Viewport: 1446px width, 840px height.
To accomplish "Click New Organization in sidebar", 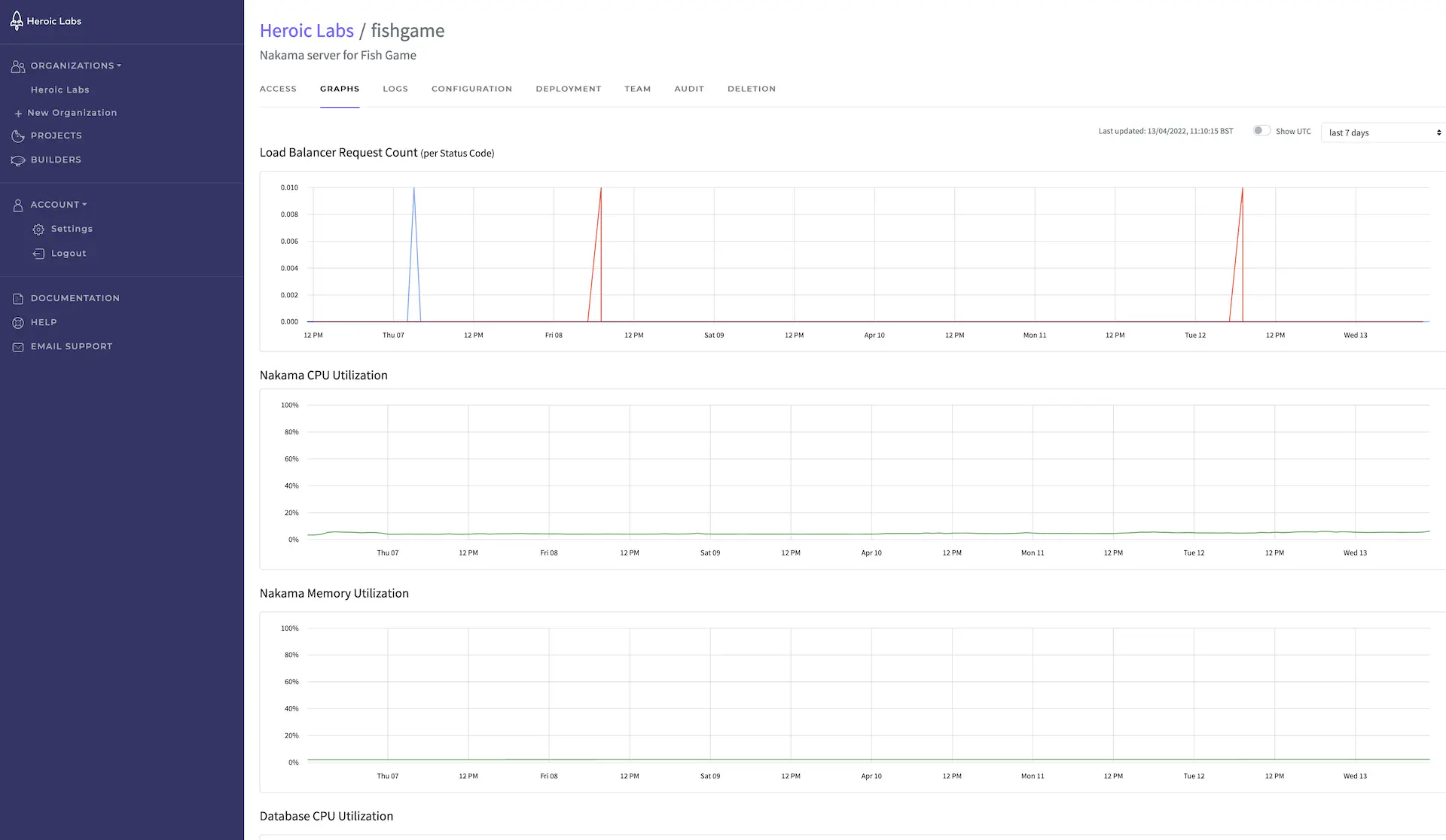I will coord(72,113).
